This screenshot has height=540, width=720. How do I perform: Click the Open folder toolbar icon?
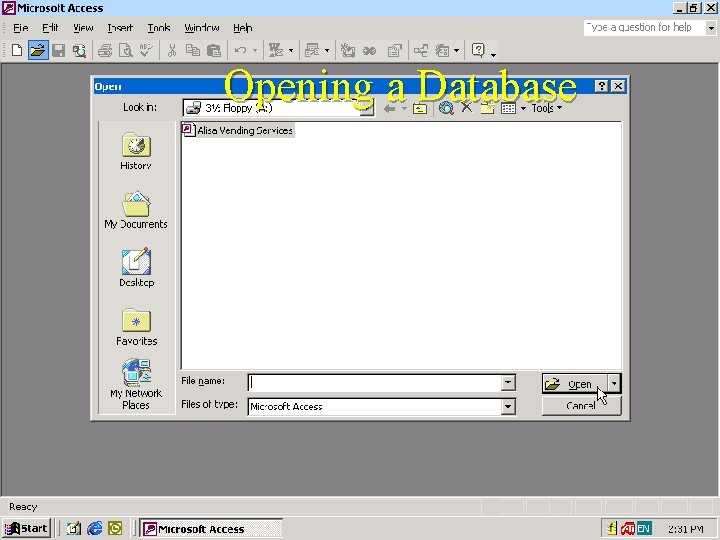pyautogui.click(x=38, y=50)
